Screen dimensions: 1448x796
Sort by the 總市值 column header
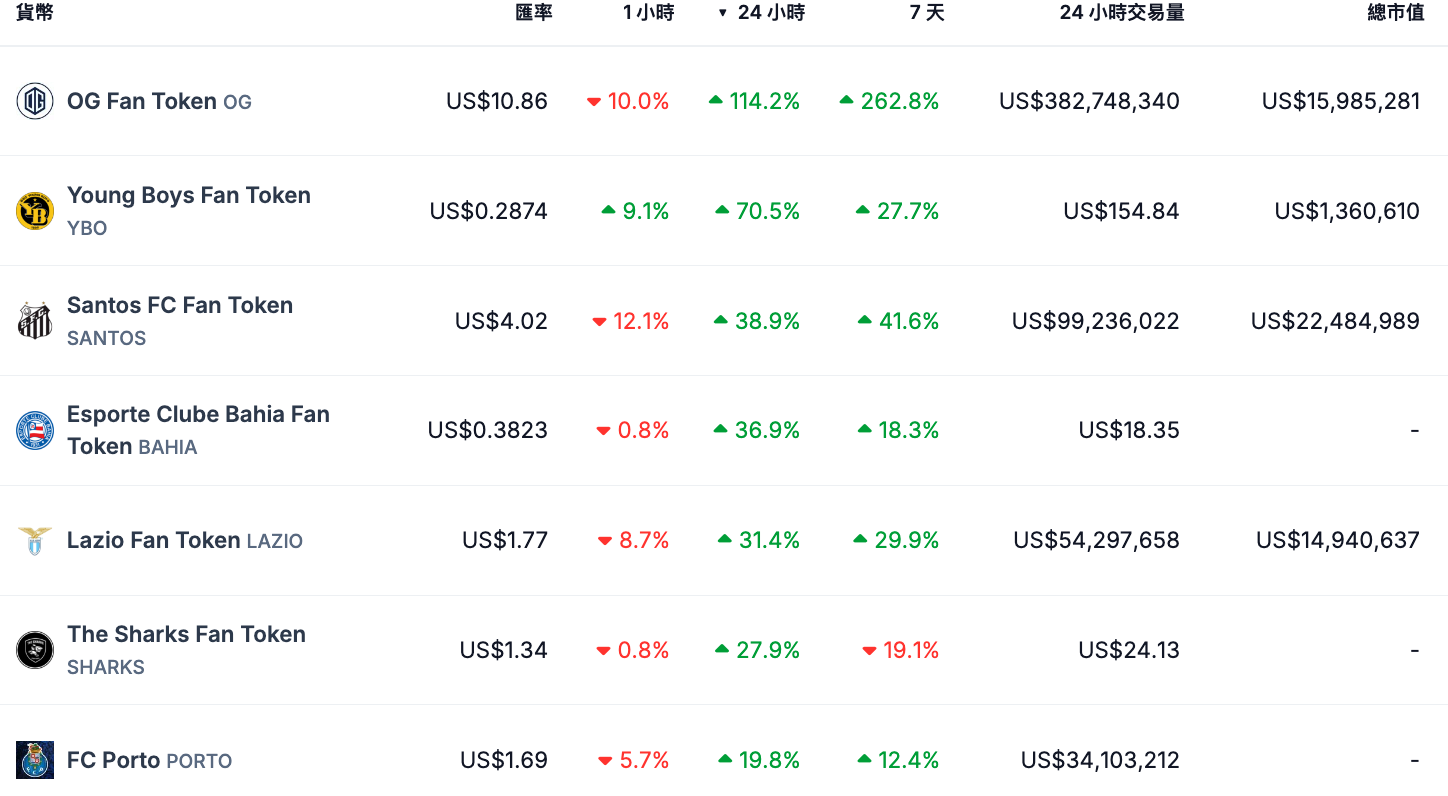click(1396, 13)
